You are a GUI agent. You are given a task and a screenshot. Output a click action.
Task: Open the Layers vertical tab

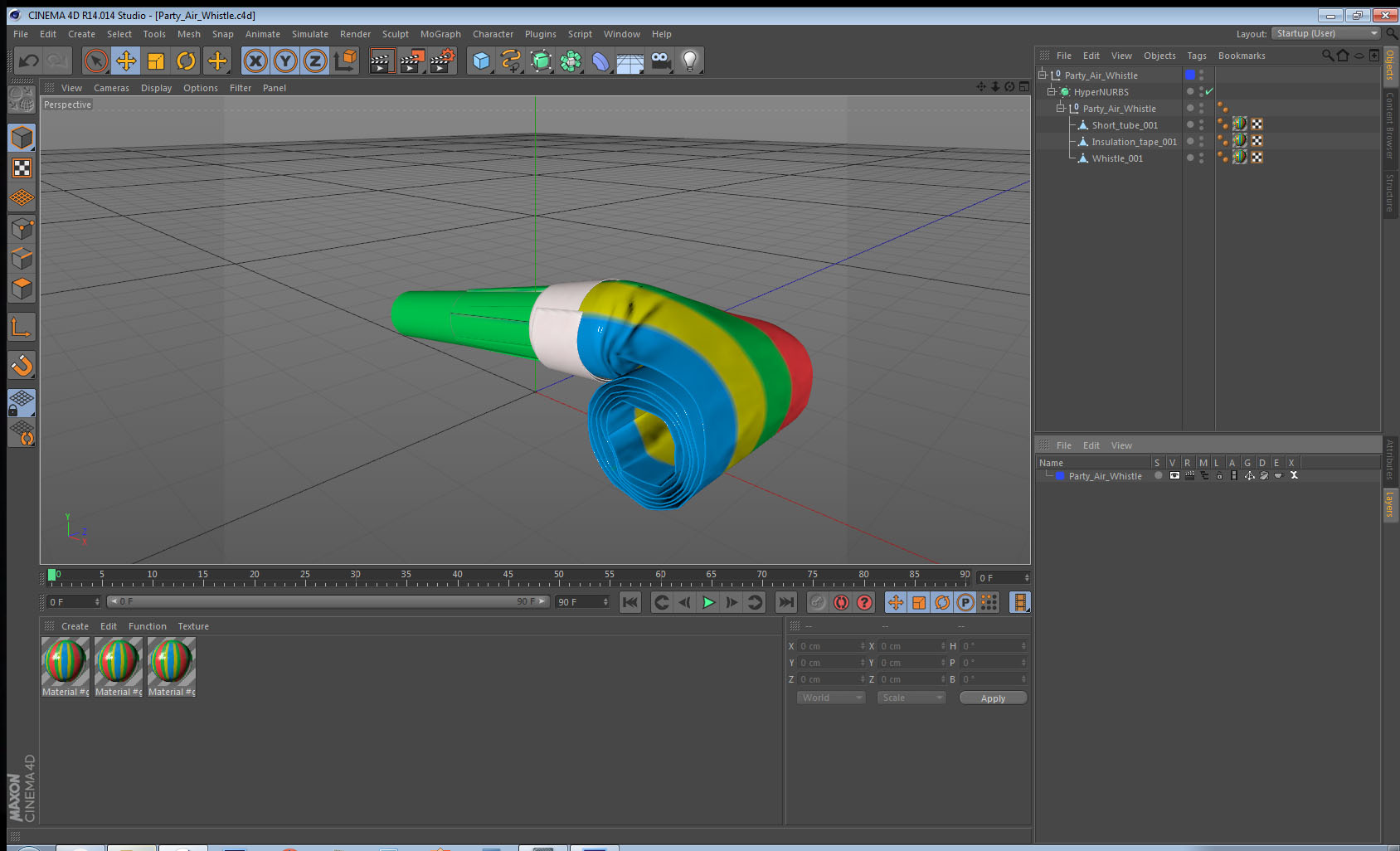1390,503
